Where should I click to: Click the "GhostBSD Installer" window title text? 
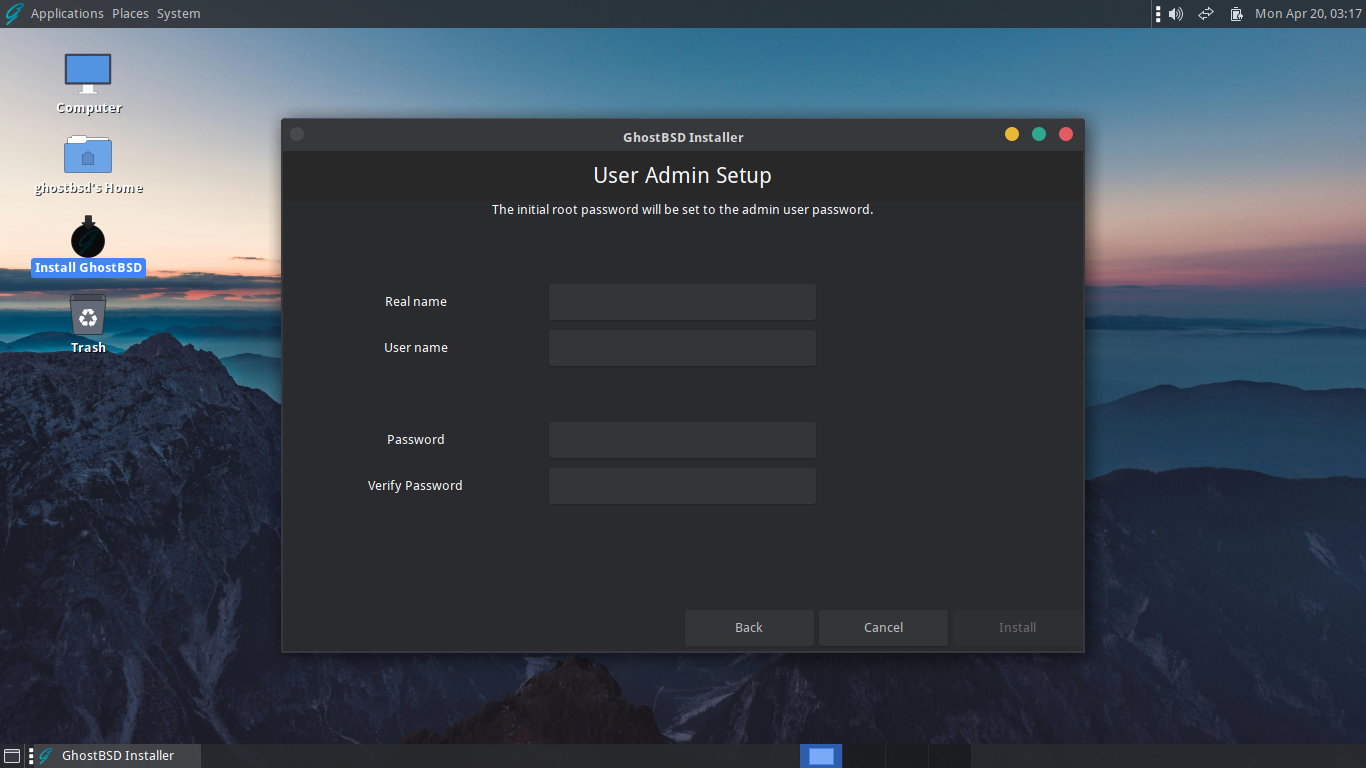point(683,137)
